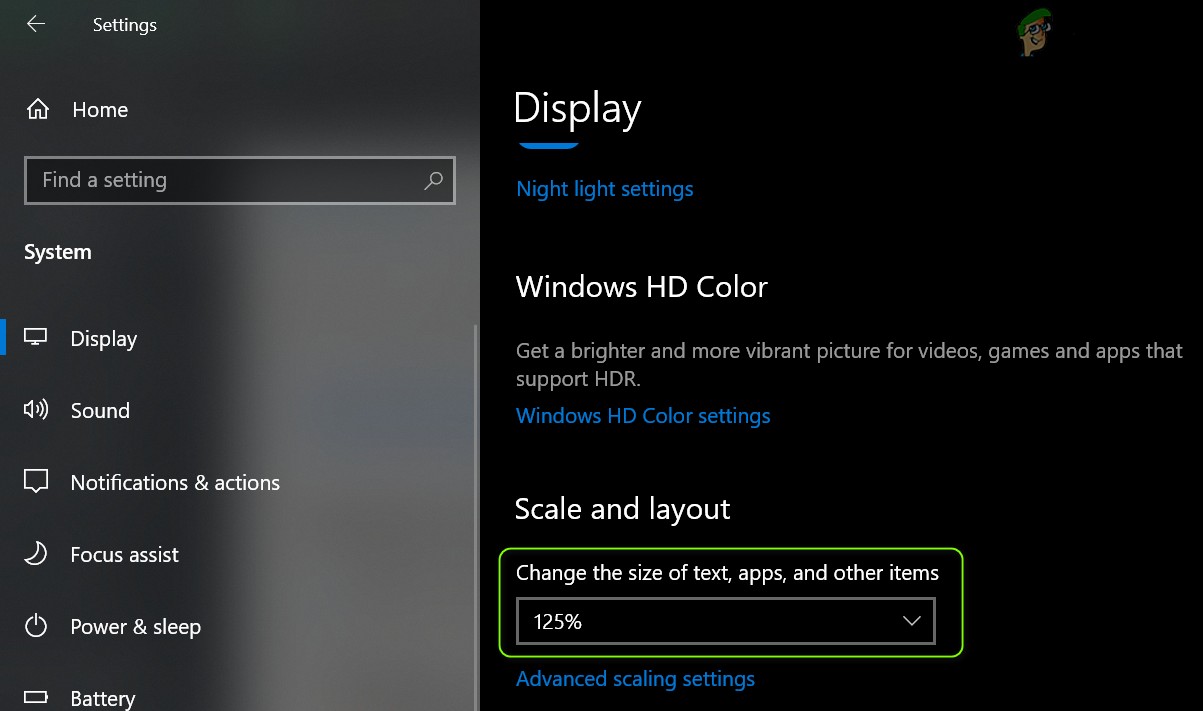Open the Sound settings icon
1203x711 pixels.
[x=36, y=410]
